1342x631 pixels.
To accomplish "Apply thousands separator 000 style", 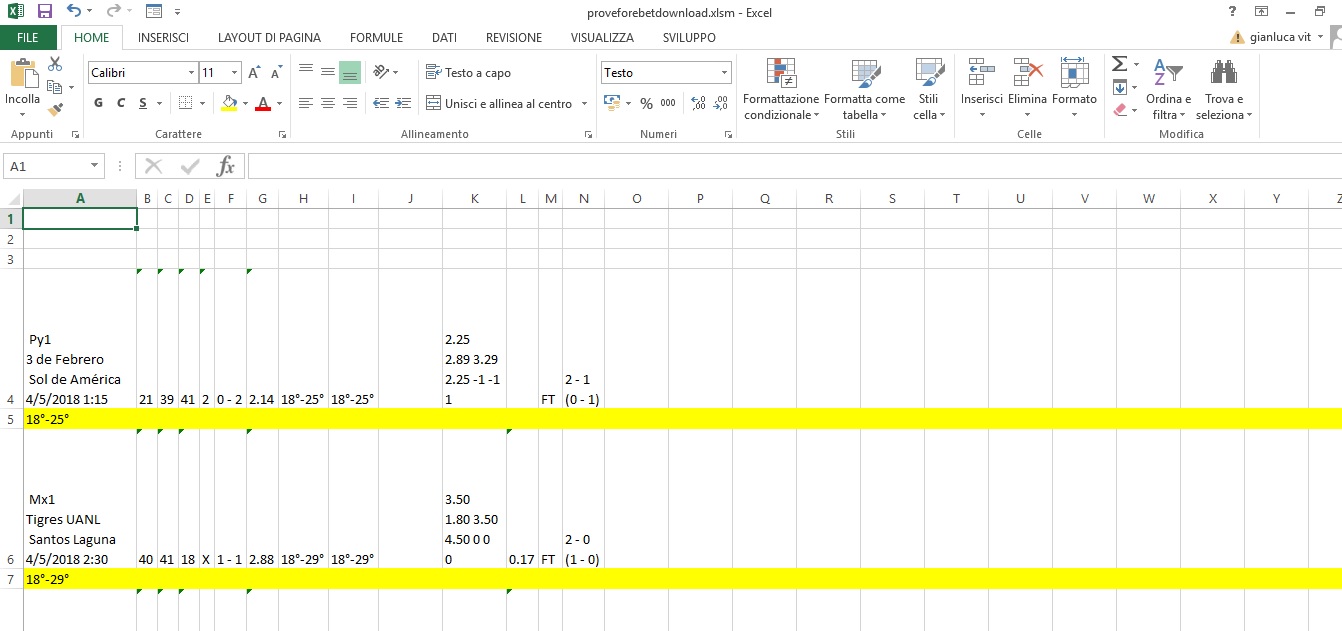I will 668,103.
